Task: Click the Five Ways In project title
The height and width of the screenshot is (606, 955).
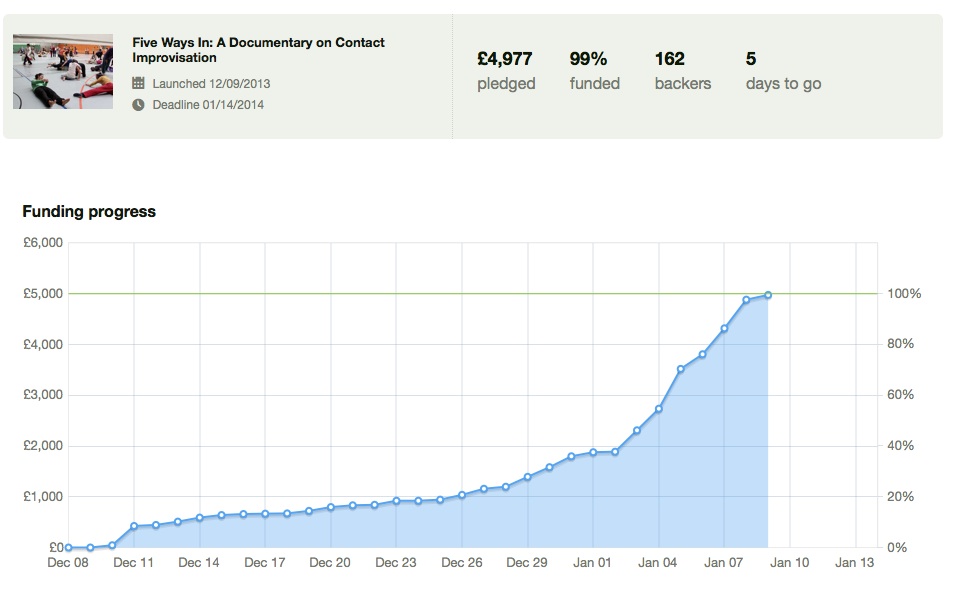Action: (258, 50)
